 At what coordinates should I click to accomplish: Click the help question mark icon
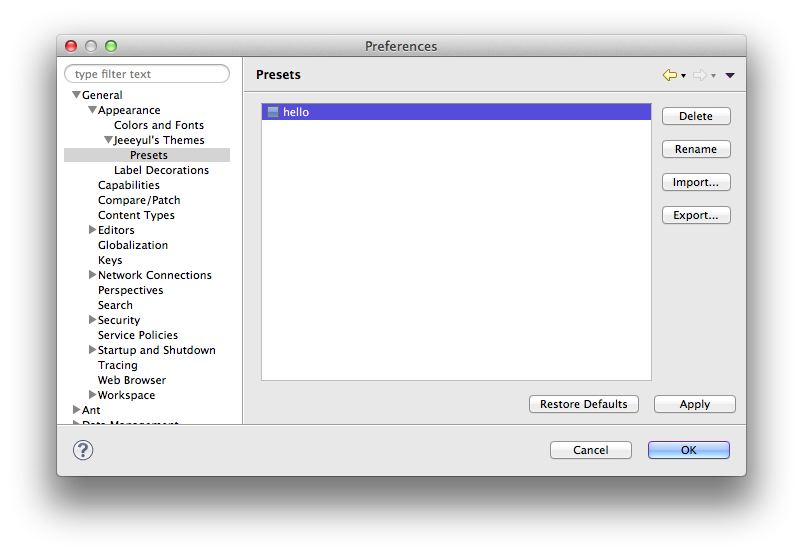point(83,450)
